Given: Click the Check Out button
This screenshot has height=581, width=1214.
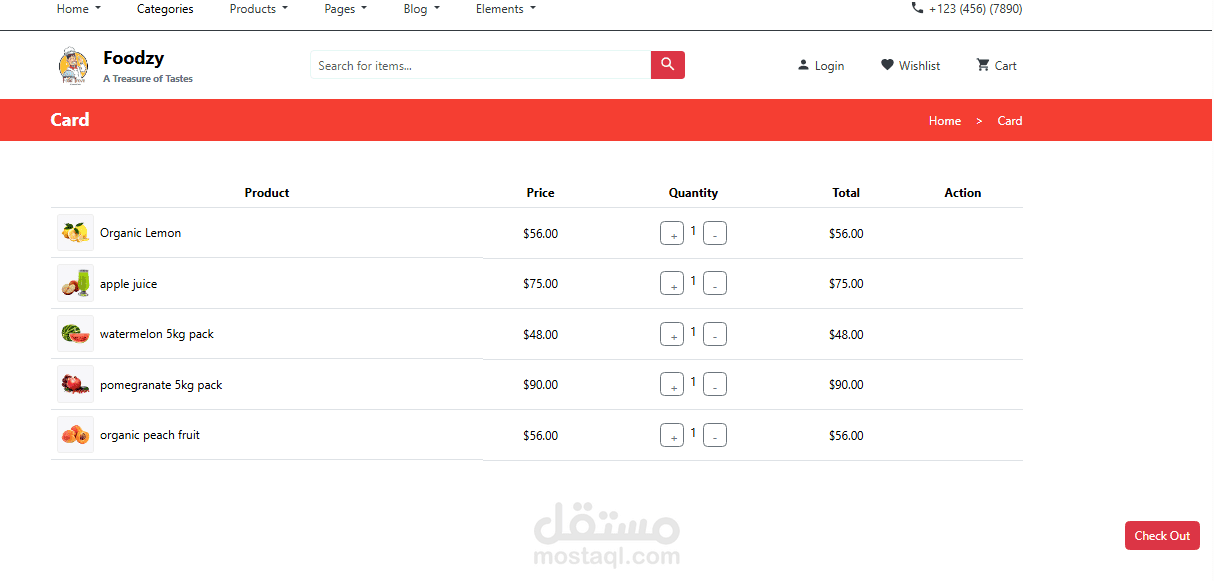Looking at the screenshot, I should click(x=1162, y=535).
